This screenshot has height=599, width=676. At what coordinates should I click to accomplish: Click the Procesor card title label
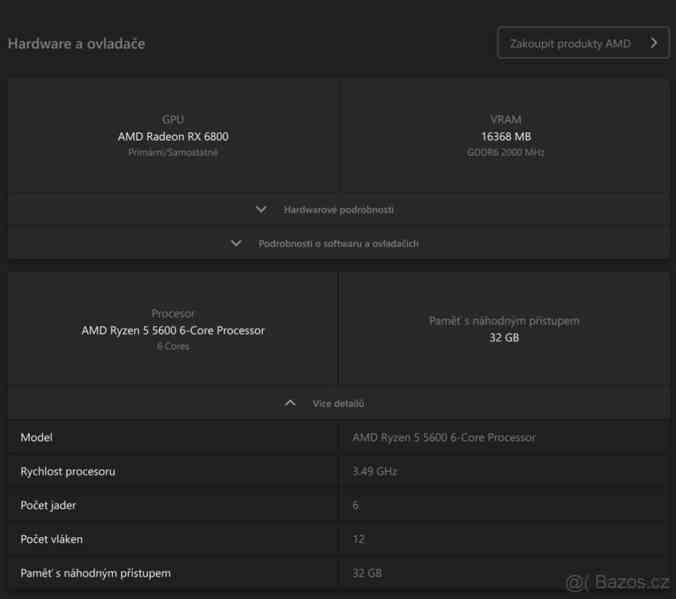point(173,314)
